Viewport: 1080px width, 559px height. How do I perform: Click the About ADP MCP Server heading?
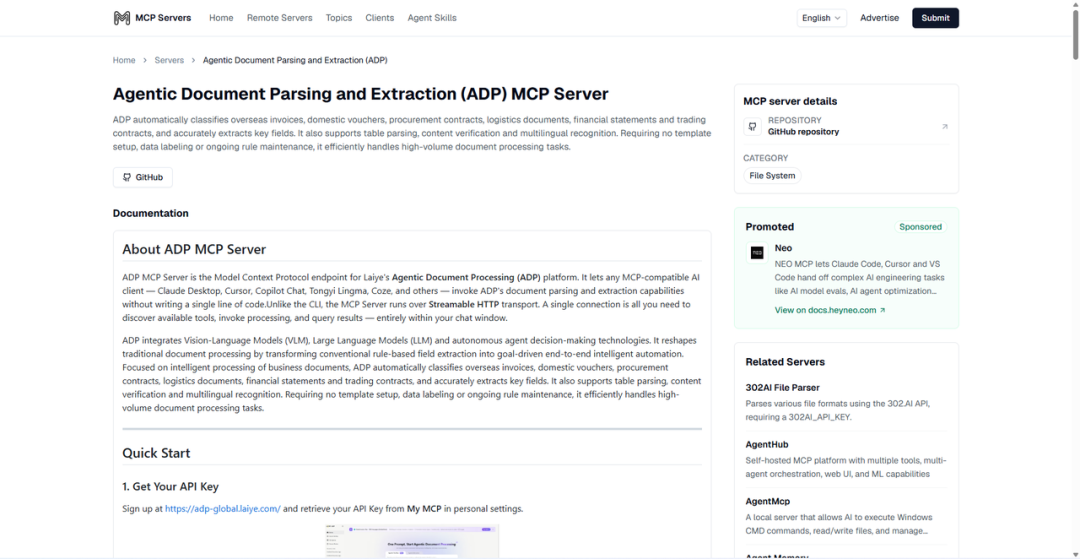[x=194, y=249]
